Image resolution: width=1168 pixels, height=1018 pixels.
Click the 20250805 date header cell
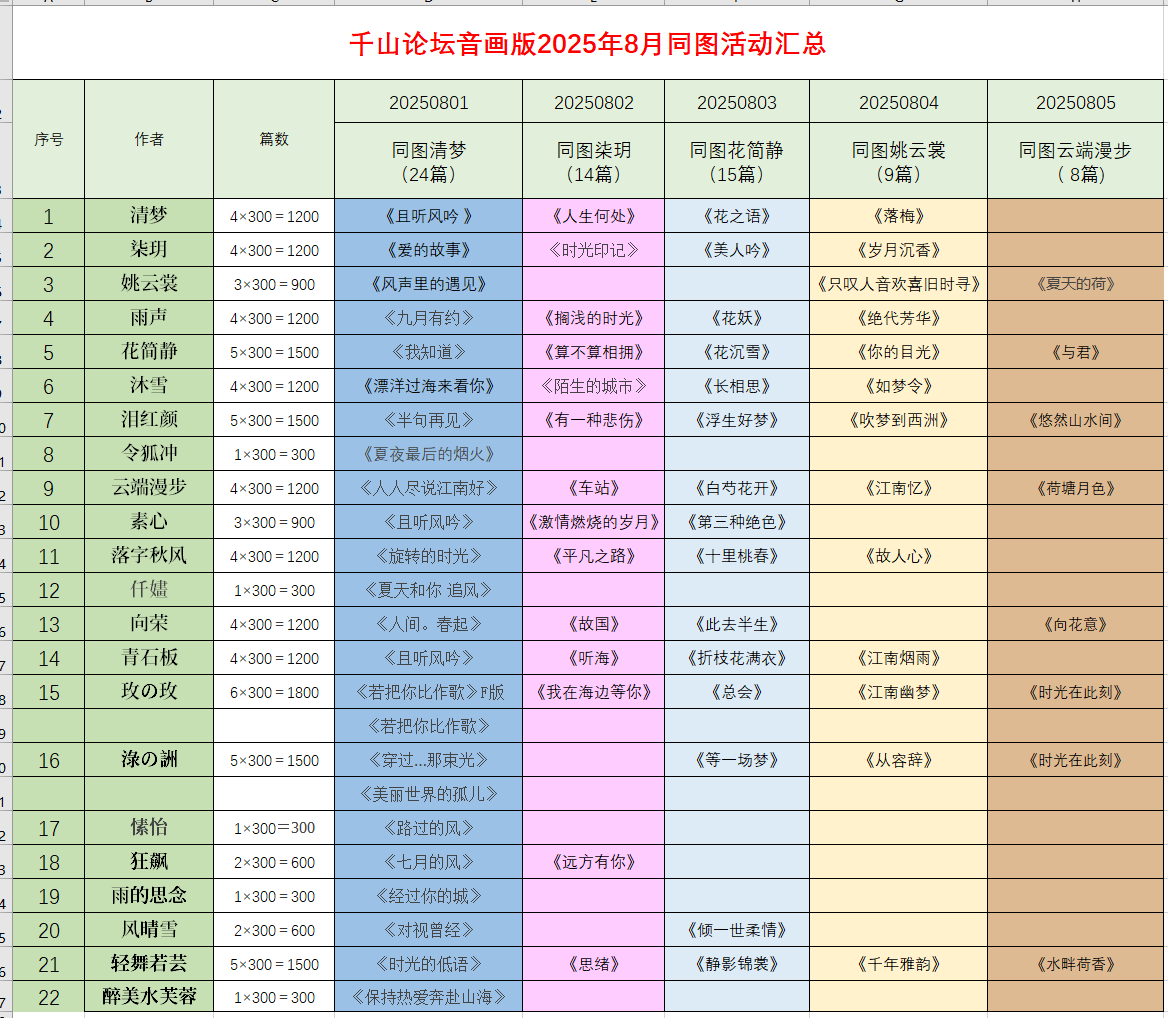(1075, 101)
